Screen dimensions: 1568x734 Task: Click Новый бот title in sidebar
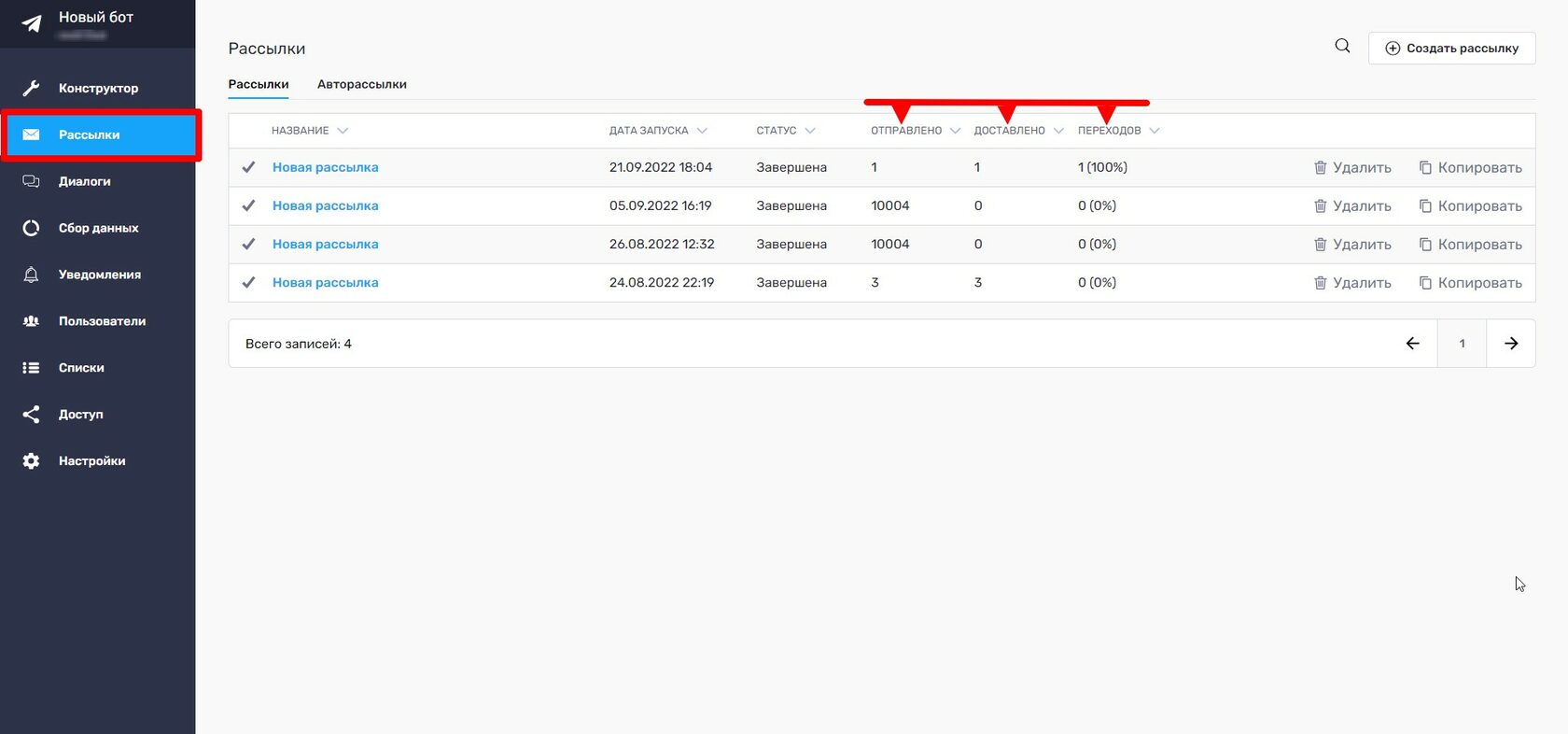point(96,17)
